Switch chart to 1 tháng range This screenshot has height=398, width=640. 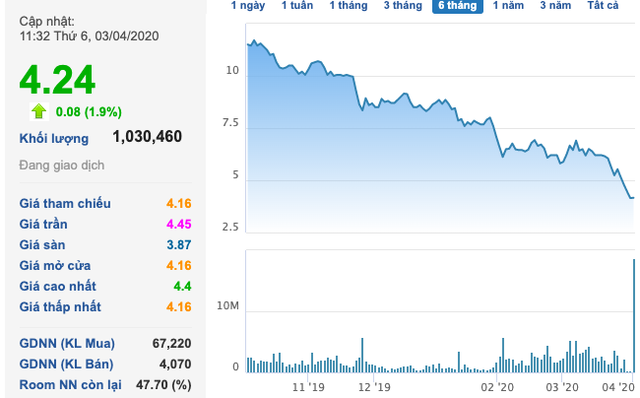[348, 6]
